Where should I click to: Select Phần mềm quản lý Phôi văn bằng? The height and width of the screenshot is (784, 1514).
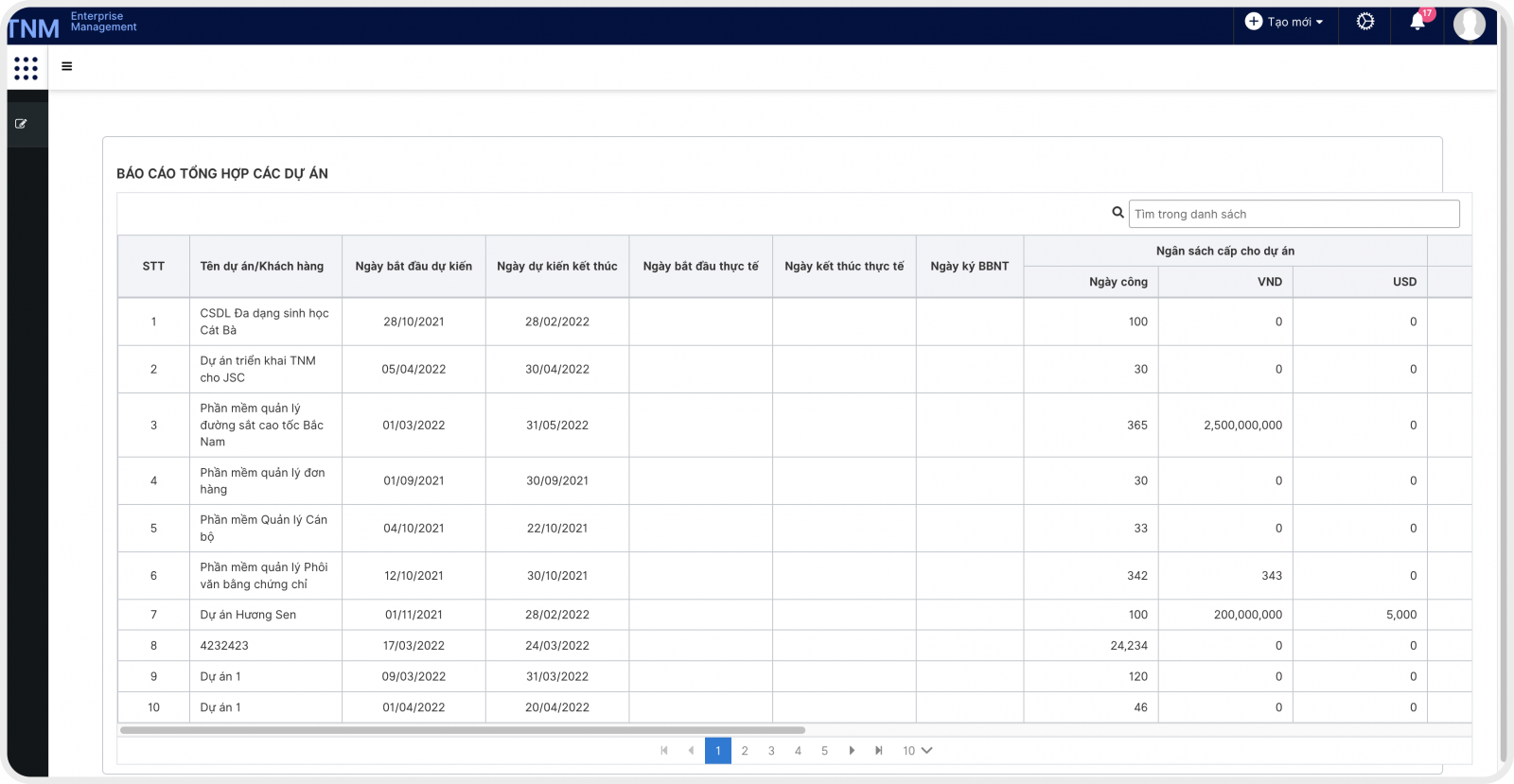click(x=264, y=575)
